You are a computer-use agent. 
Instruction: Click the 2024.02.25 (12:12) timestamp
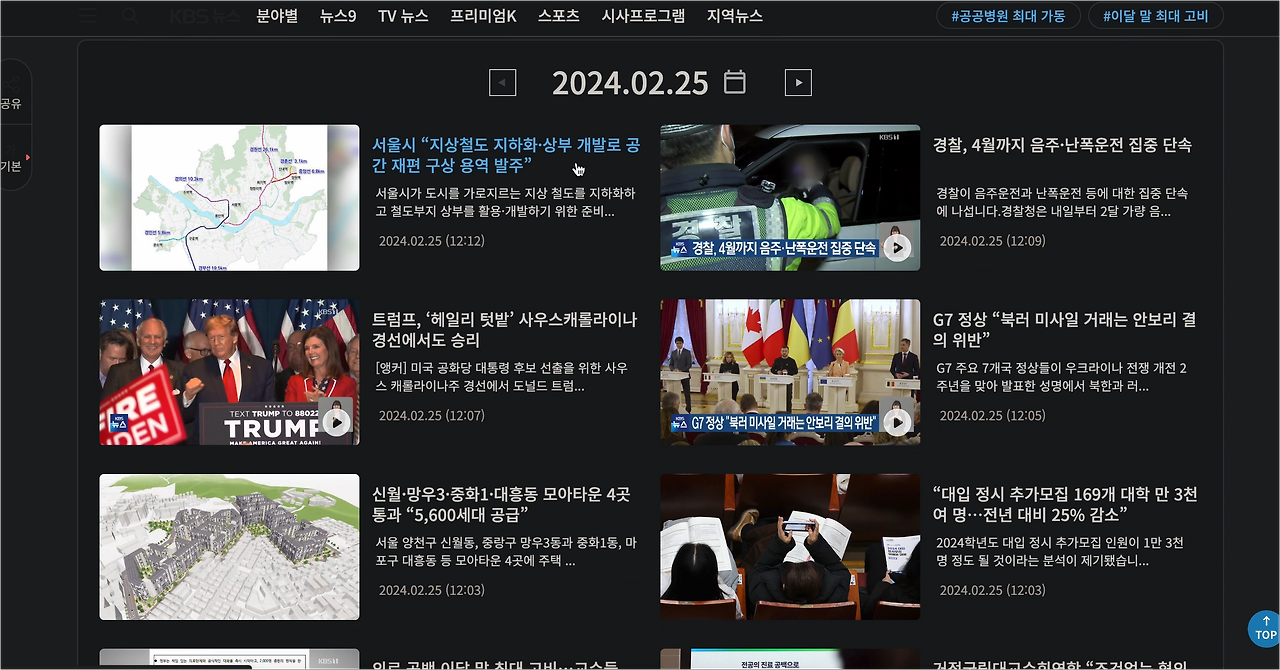click(x=432, y=241)
